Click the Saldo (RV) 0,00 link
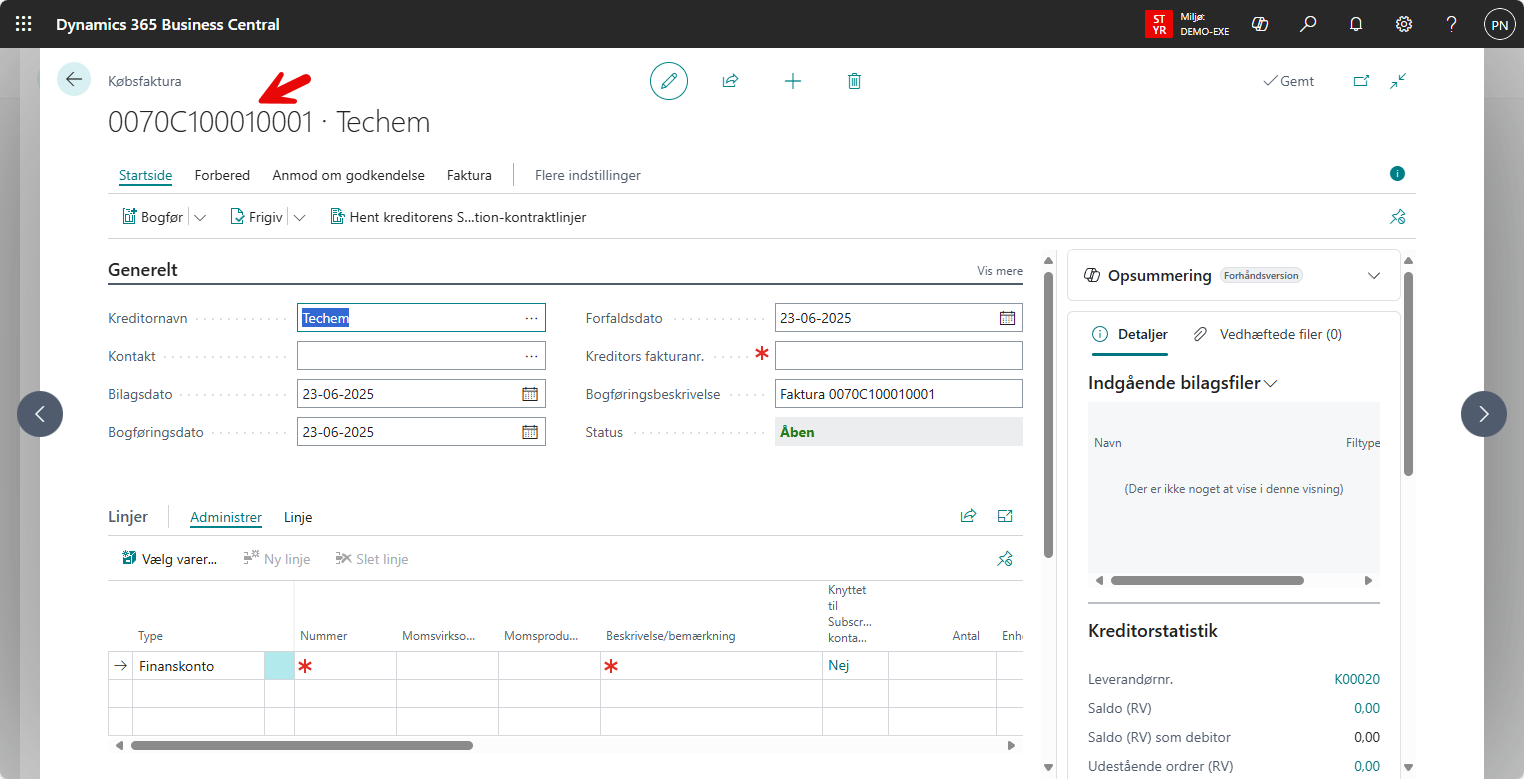 click(x=1366, y=708)
